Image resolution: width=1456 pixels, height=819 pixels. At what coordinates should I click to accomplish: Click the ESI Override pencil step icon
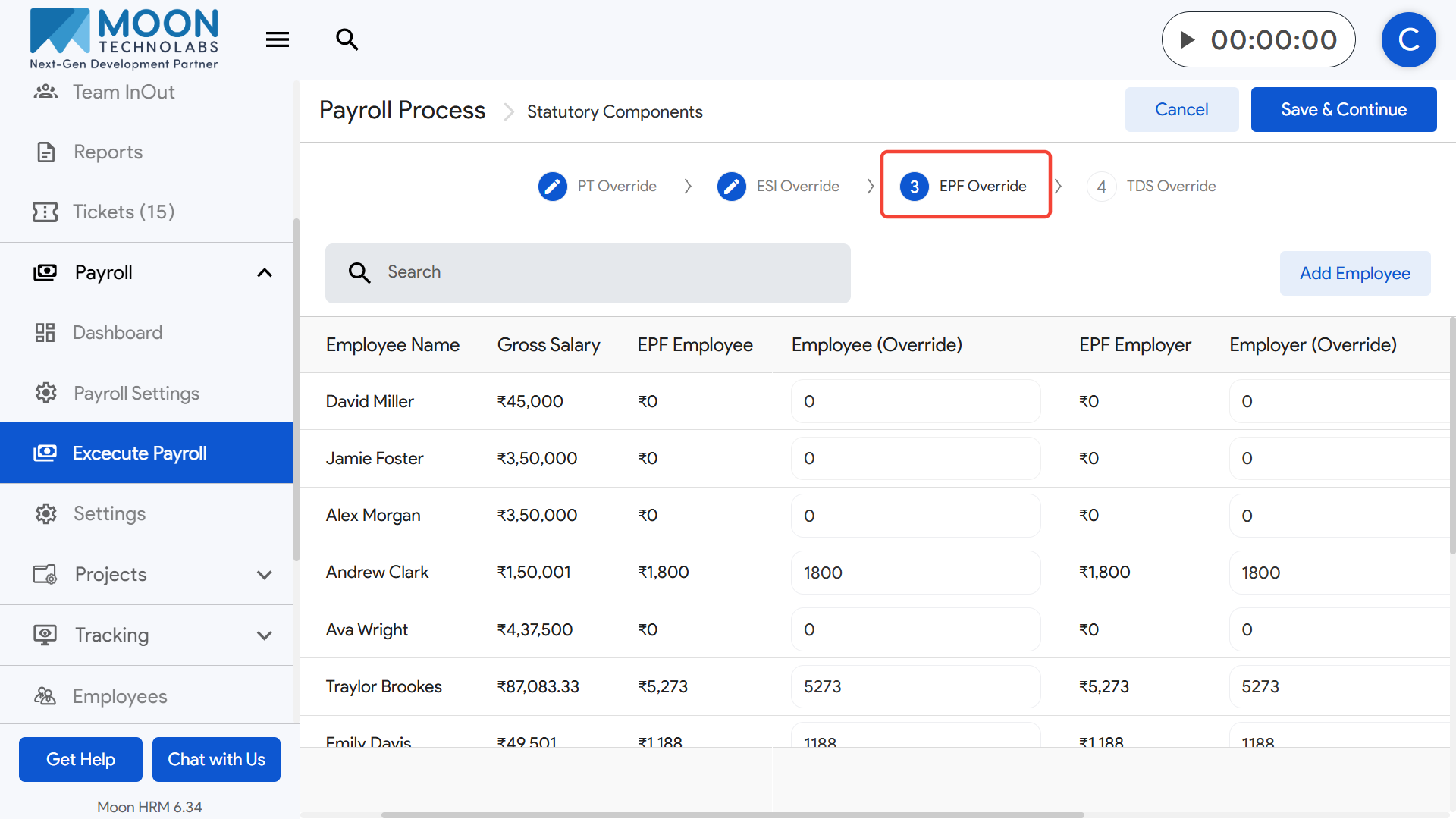[731, 187]
